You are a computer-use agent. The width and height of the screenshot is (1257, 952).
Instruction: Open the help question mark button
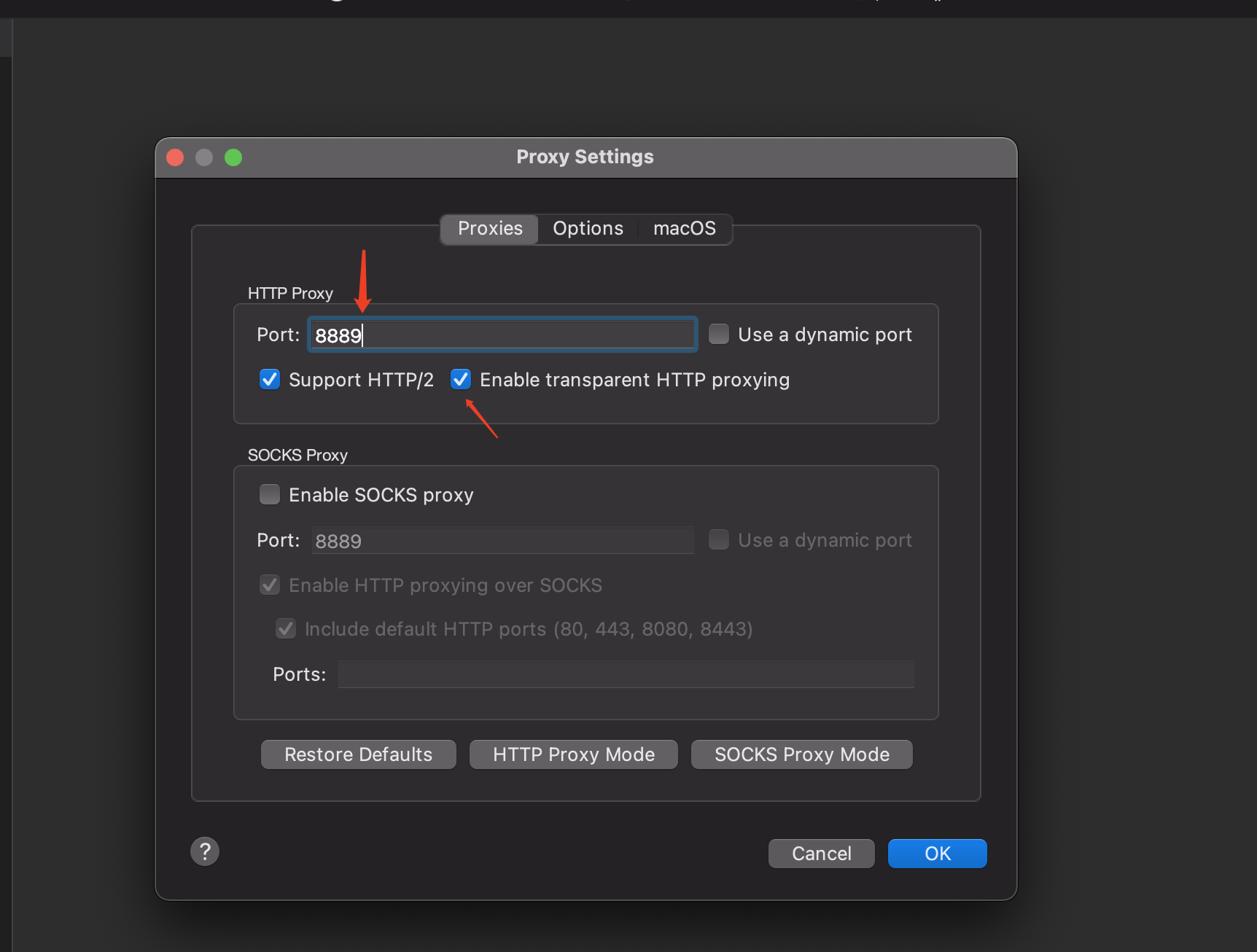tap(205, 851)
